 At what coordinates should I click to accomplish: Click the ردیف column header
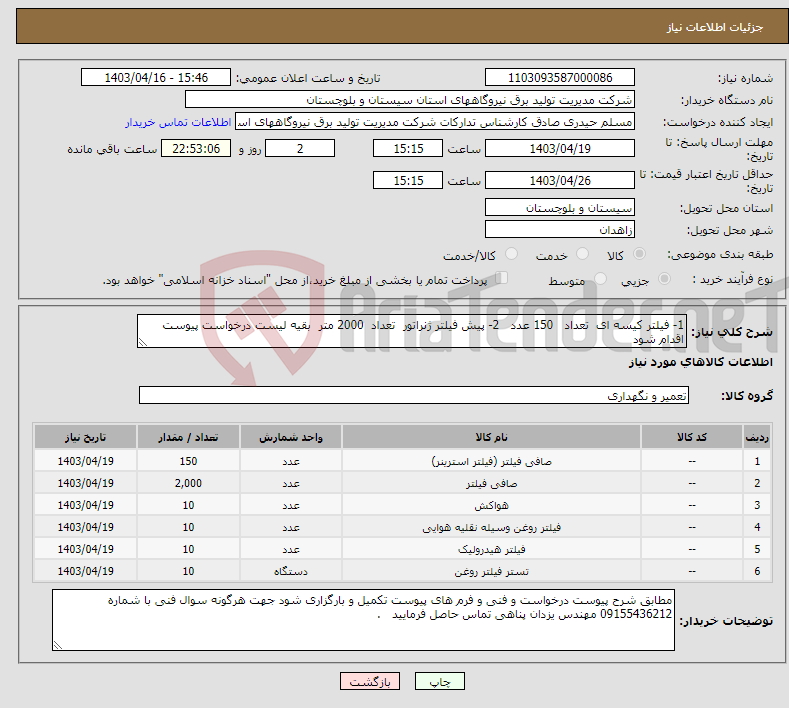point(757,437)
